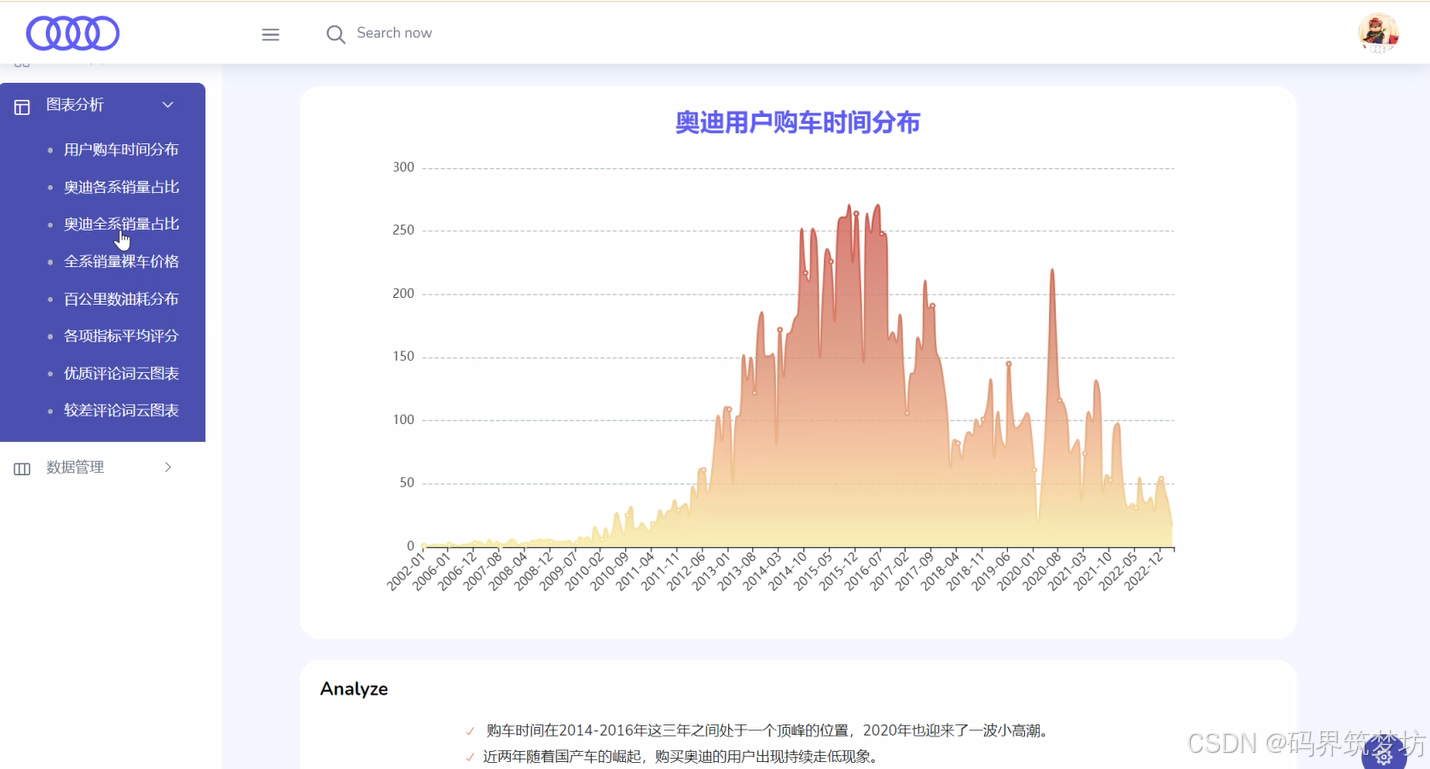The width and height of the screenshot is (1430, 769).
Task: Click x-axis label 2022-12
Action: click(x=1142, y=570)
